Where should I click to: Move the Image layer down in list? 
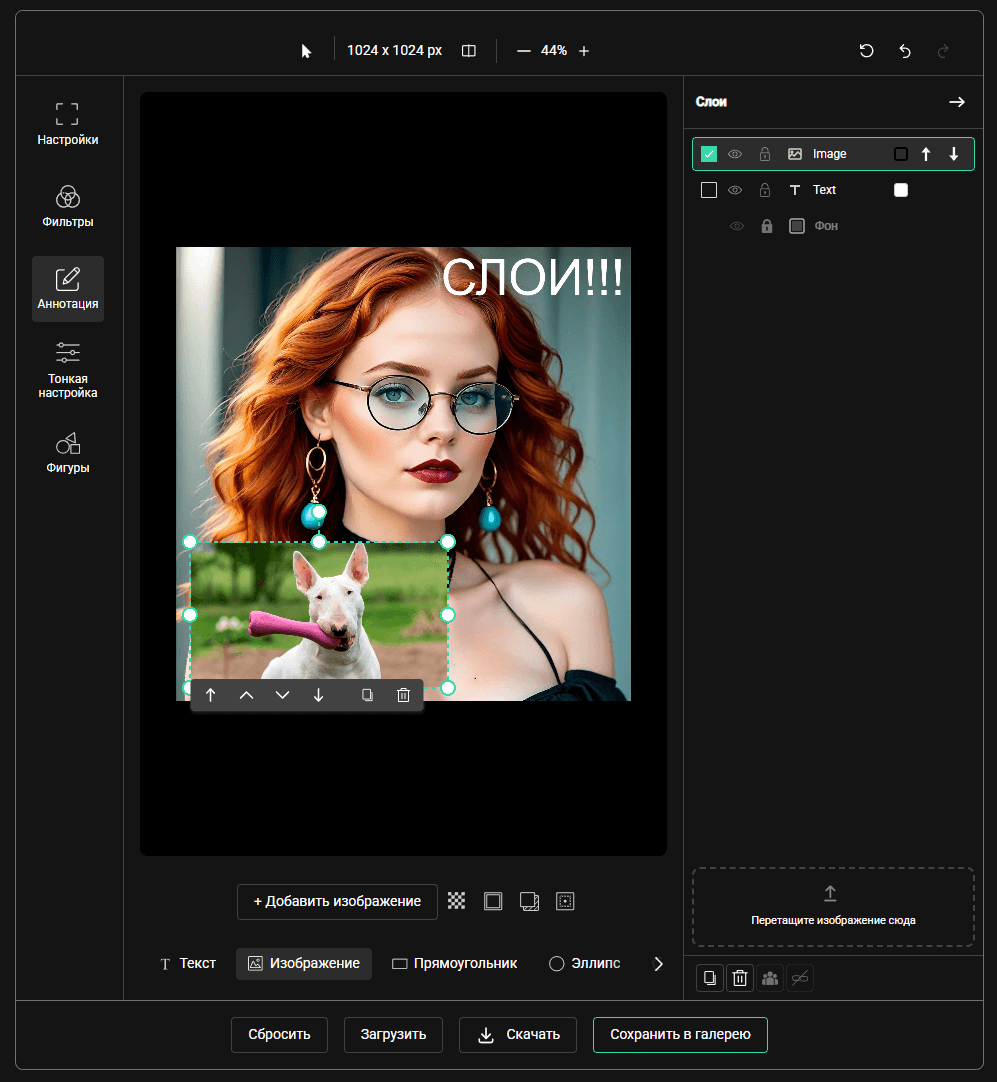(x=954, y=154)
